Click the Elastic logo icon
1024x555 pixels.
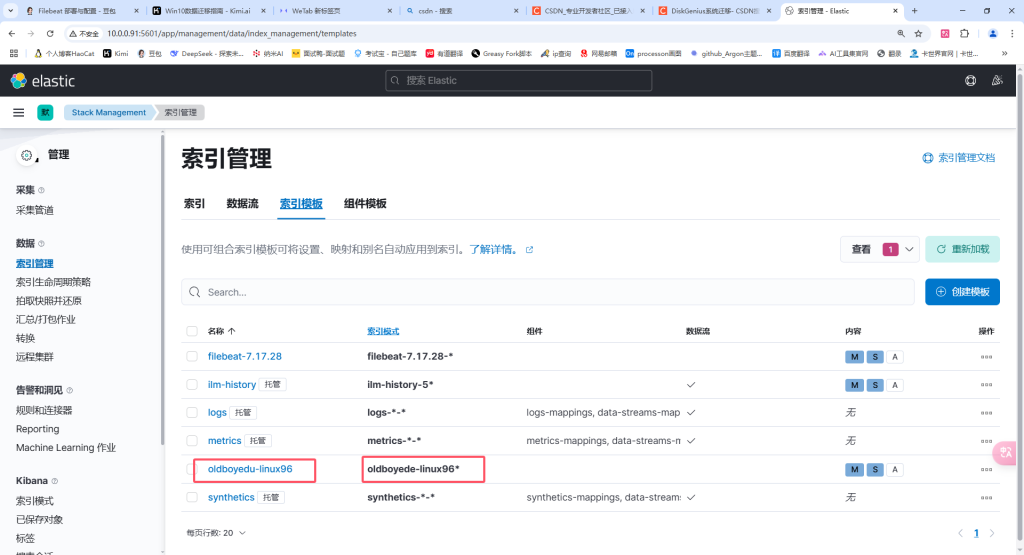[18, 80]
